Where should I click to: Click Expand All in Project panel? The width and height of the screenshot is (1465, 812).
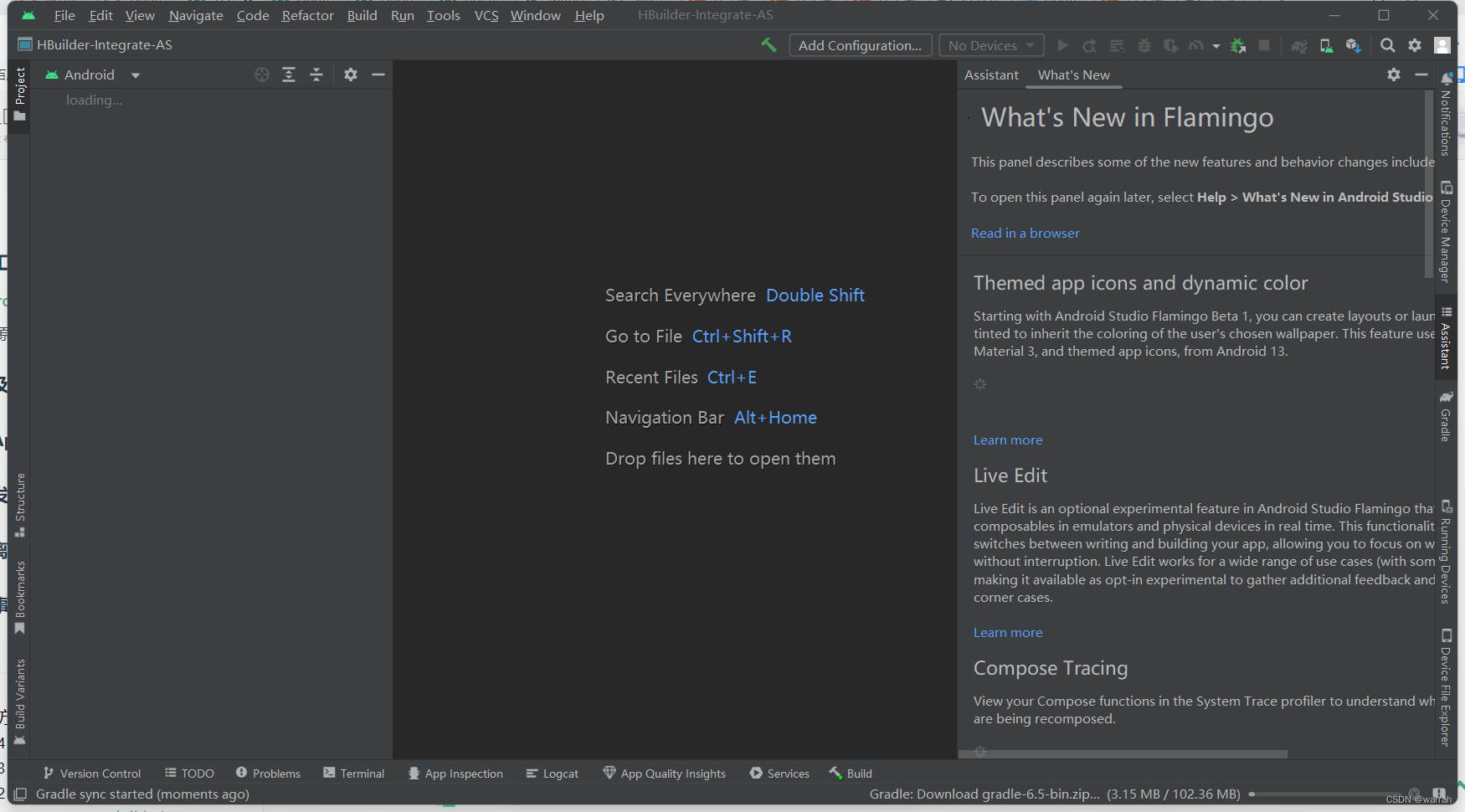[x=289, y=75]
